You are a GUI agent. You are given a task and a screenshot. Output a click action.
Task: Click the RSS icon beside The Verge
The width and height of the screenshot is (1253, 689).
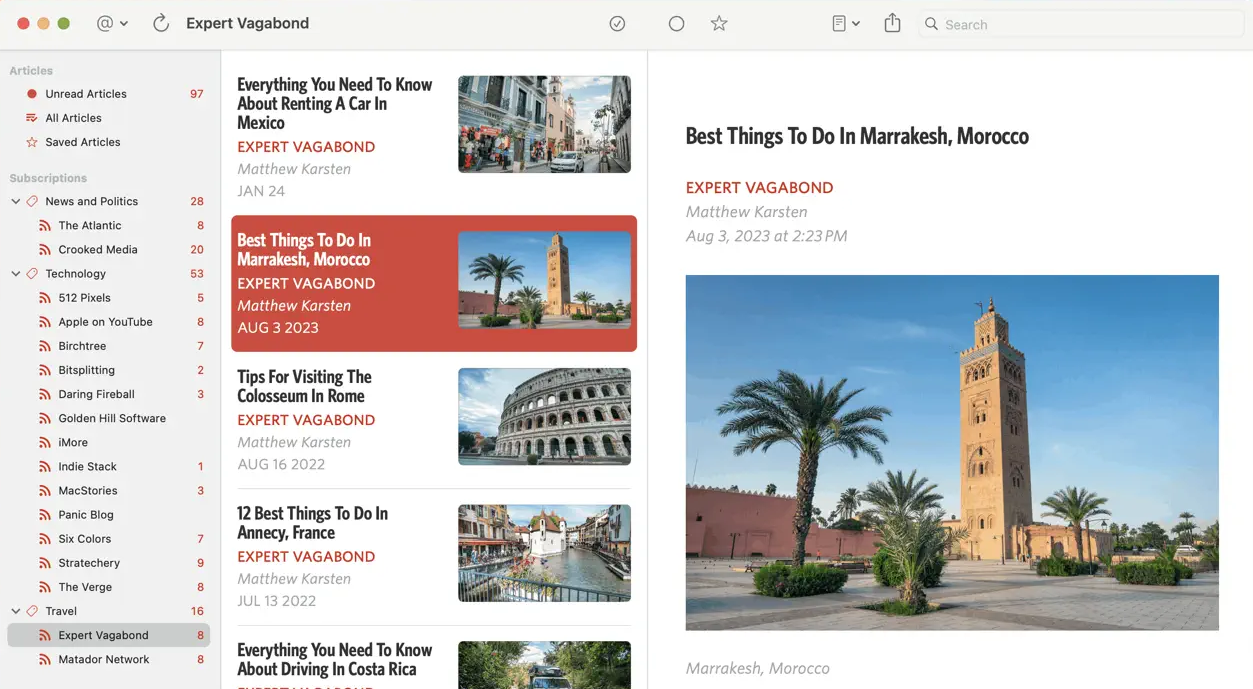[x=44, y=587]
